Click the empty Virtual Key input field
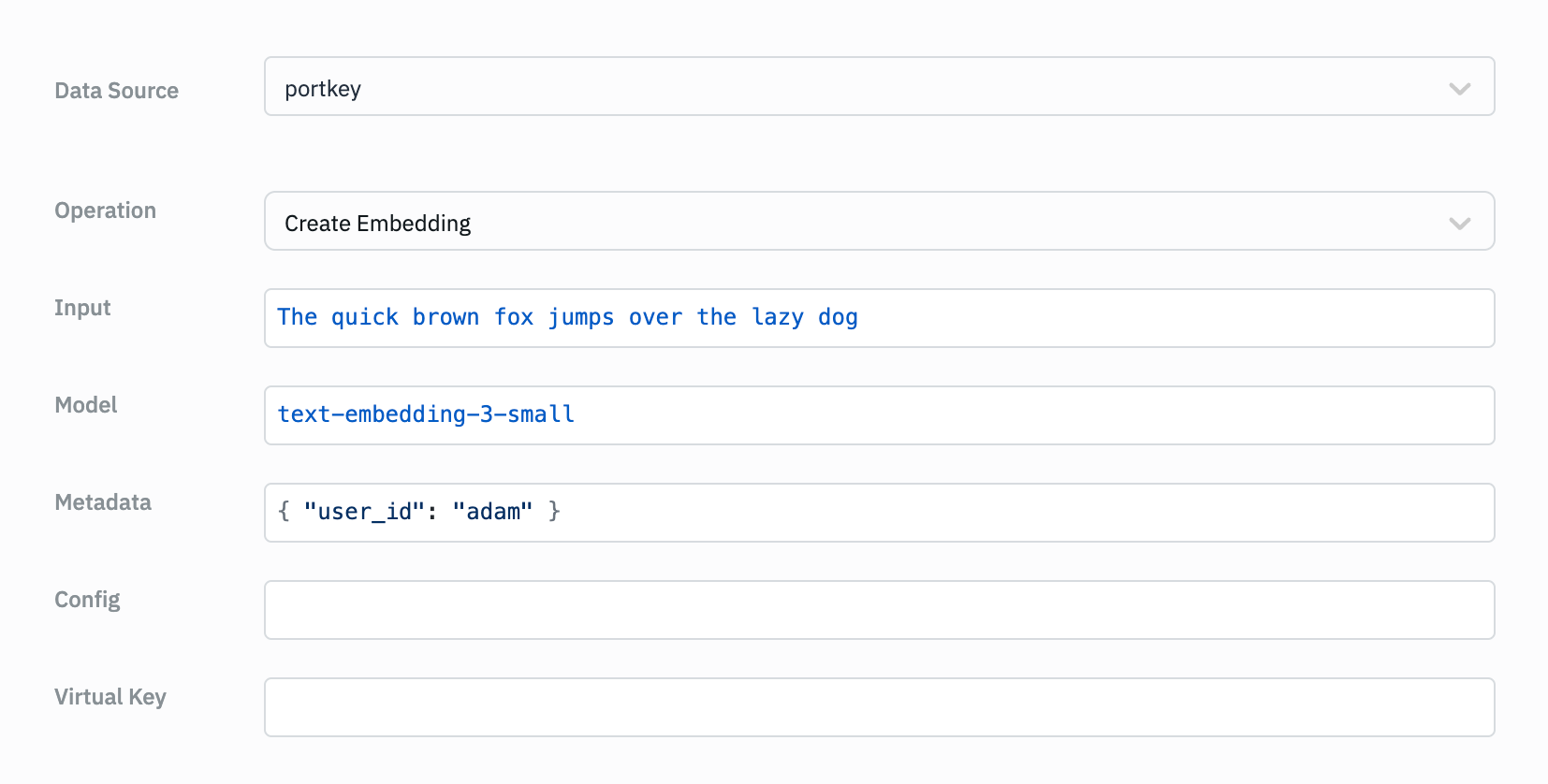 [879, 707]
